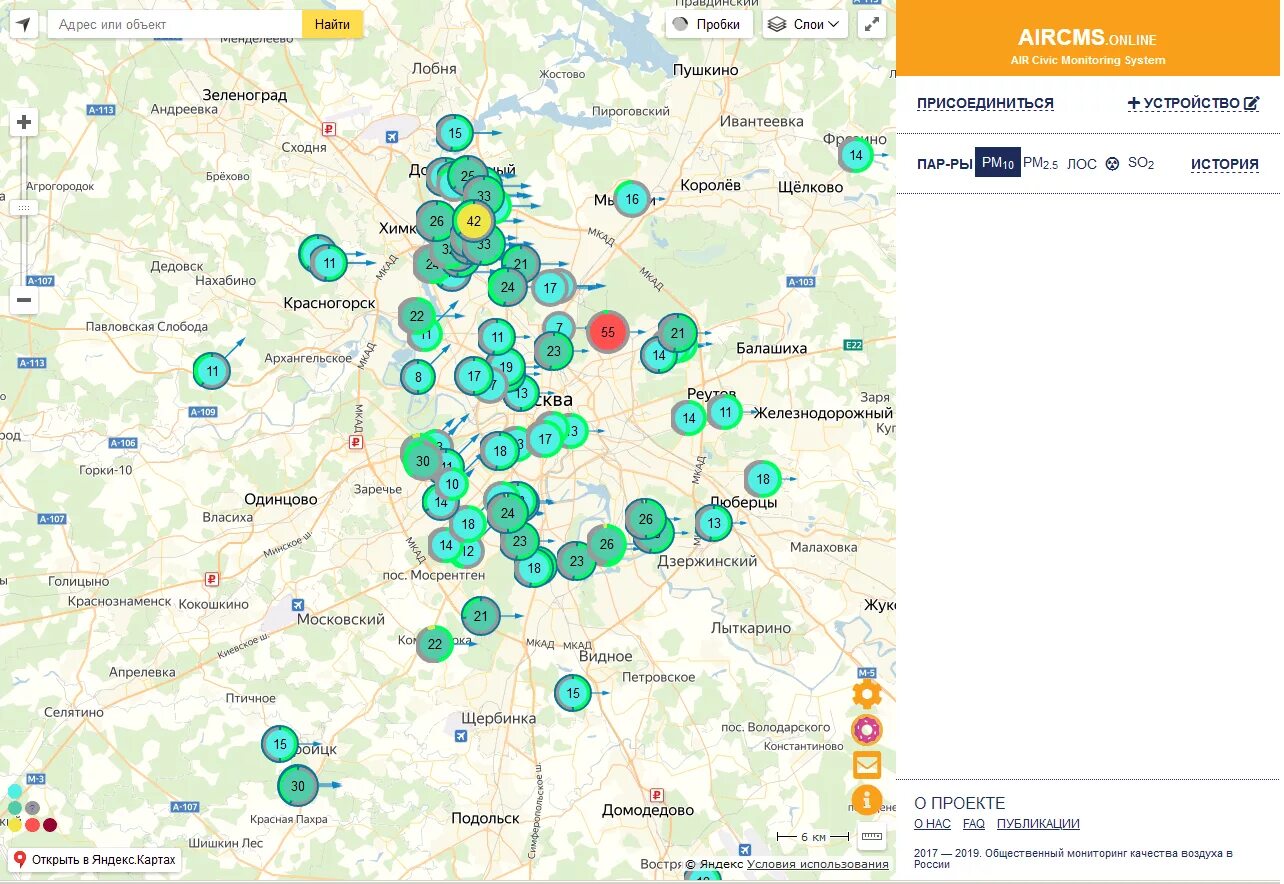Screen dimensions: 1284x884
Task: Click the cyan legend color circle
Action: 14,791
